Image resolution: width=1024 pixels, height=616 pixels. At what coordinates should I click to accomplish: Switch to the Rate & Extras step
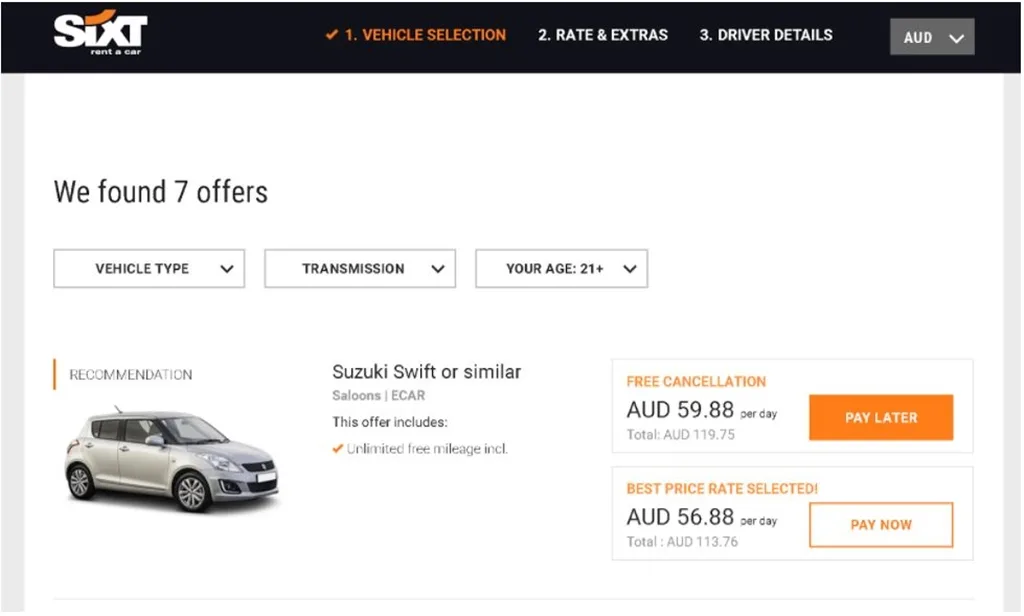click(602, 35)
